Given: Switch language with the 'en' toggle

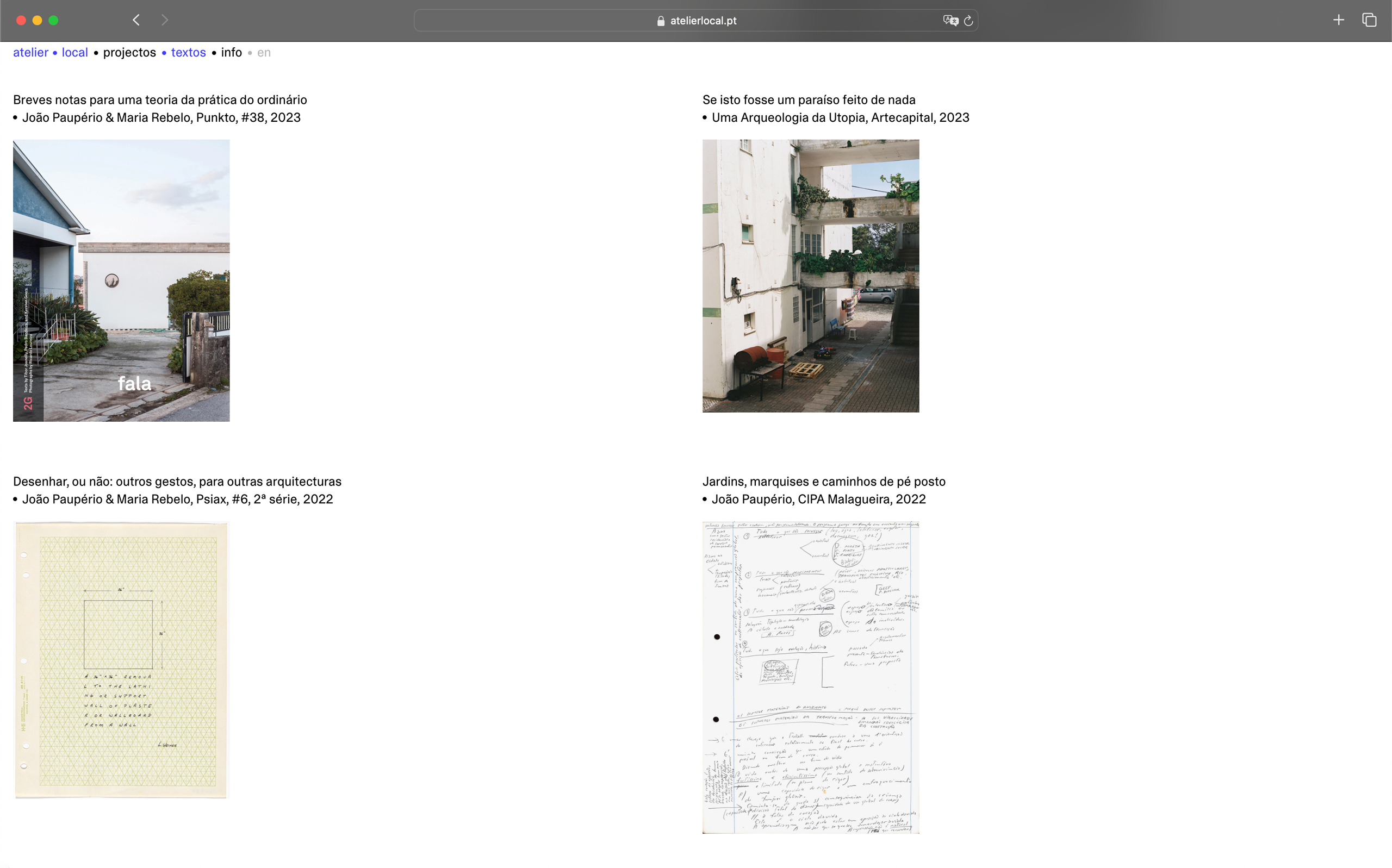Looking at the screenshot, I should (264, 52).
